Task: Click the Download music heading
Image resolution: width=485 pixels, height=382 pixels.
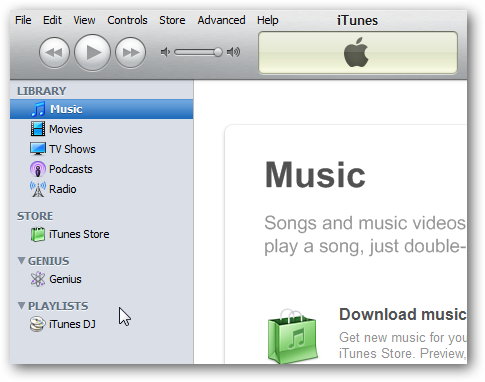Action: click(403, 314)
